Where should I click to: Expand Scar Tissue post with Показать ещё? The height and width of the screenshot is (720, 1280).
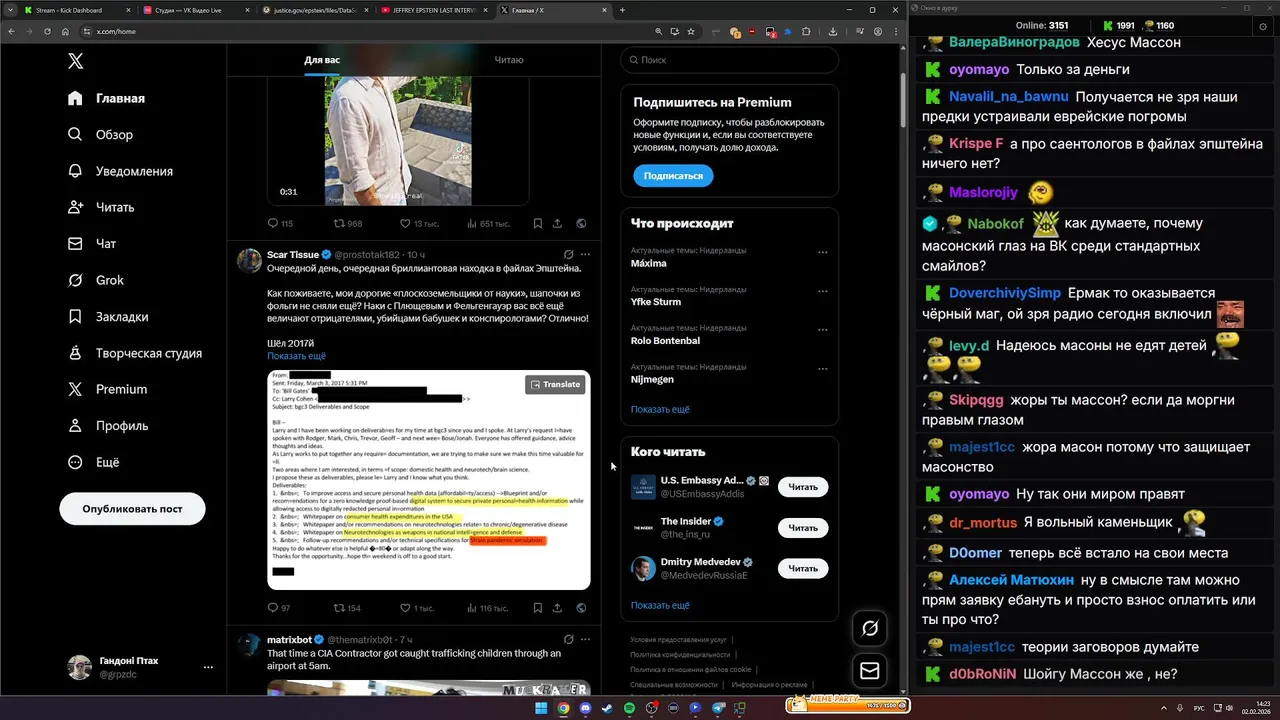[x=296, y=356]
